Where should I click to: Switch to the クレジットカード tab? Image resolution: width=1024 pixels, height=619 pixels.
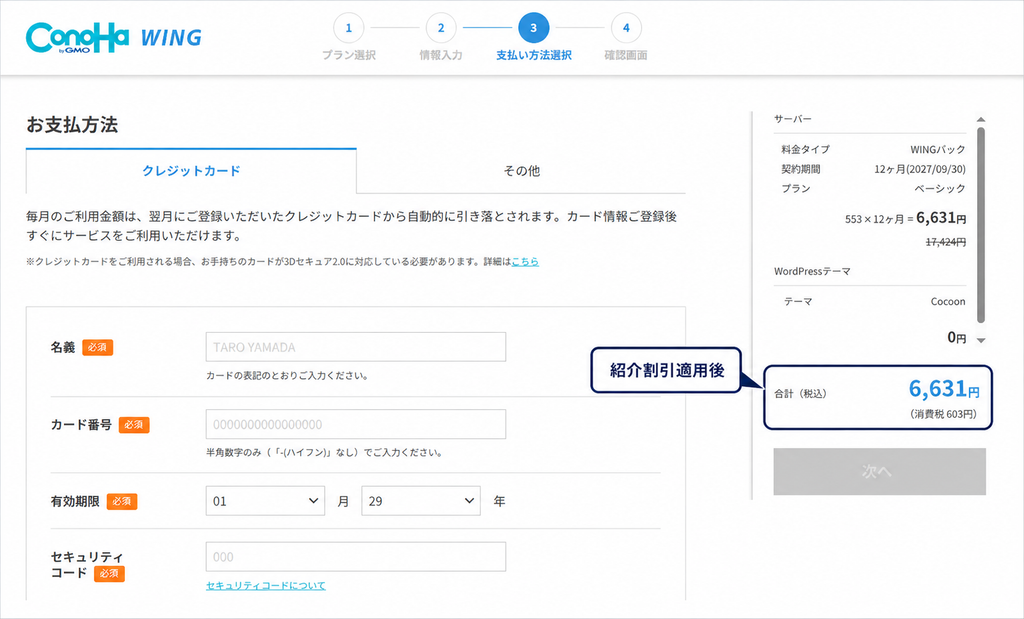pos(191,171)
